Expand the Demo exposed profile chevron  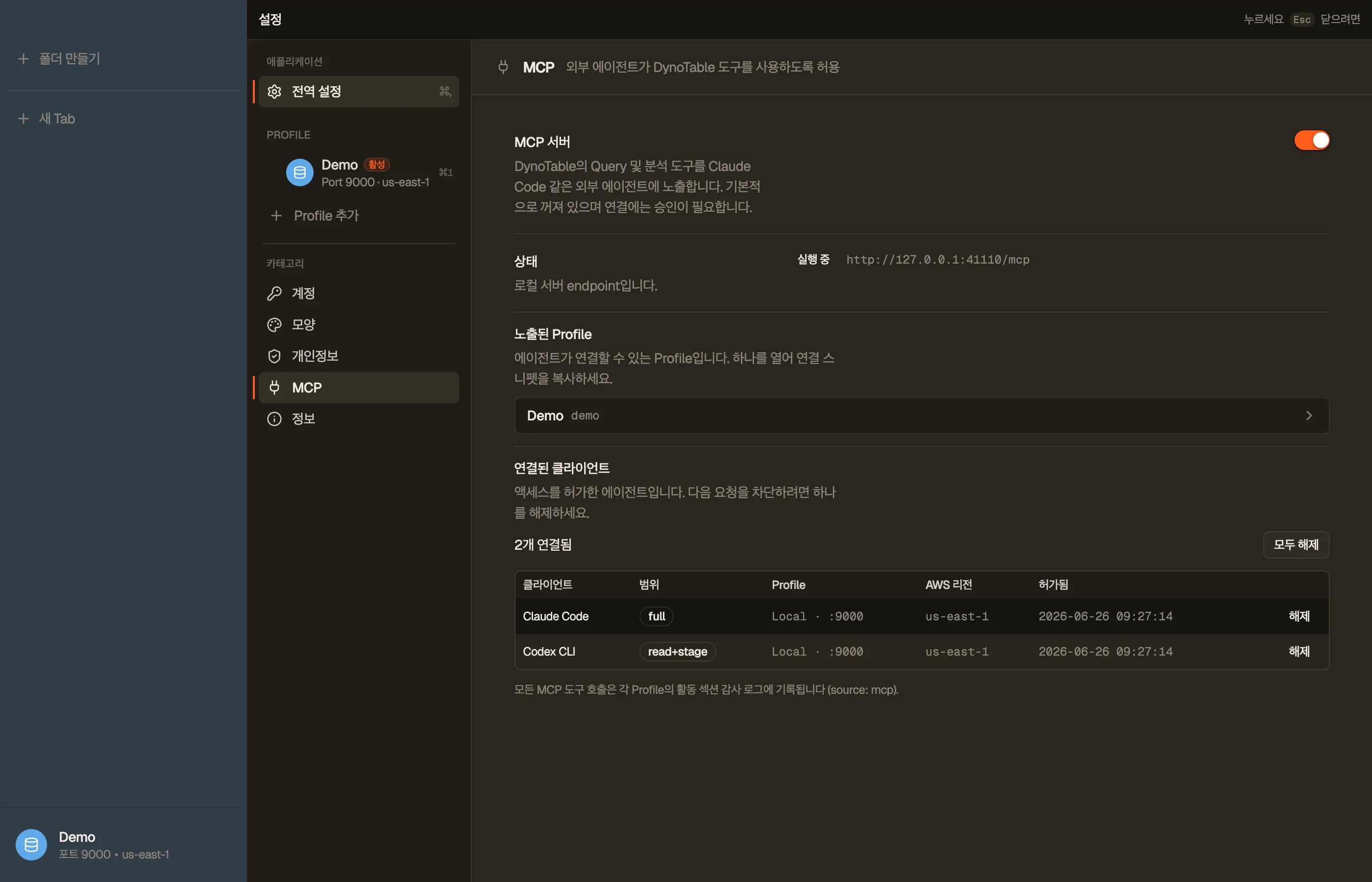point(1308,416)
